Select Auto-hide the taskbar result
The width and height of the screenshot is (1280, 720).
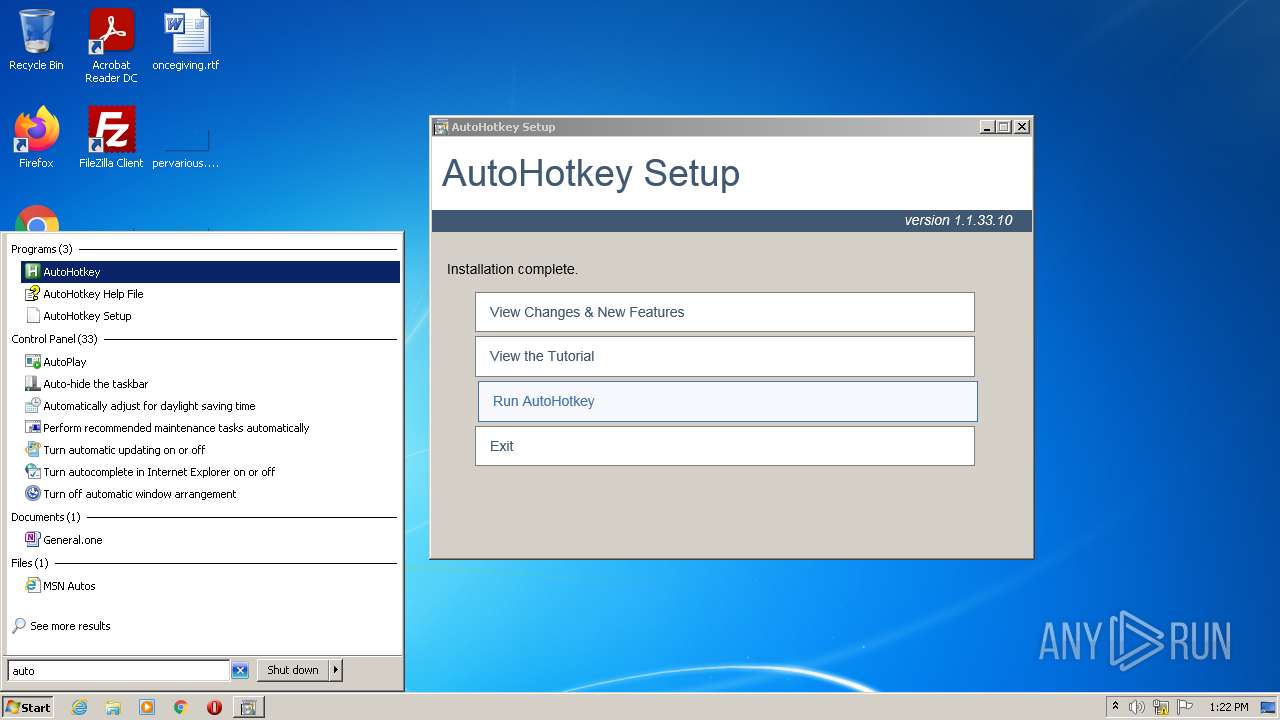pyautogui.click(x=210, y=384)
